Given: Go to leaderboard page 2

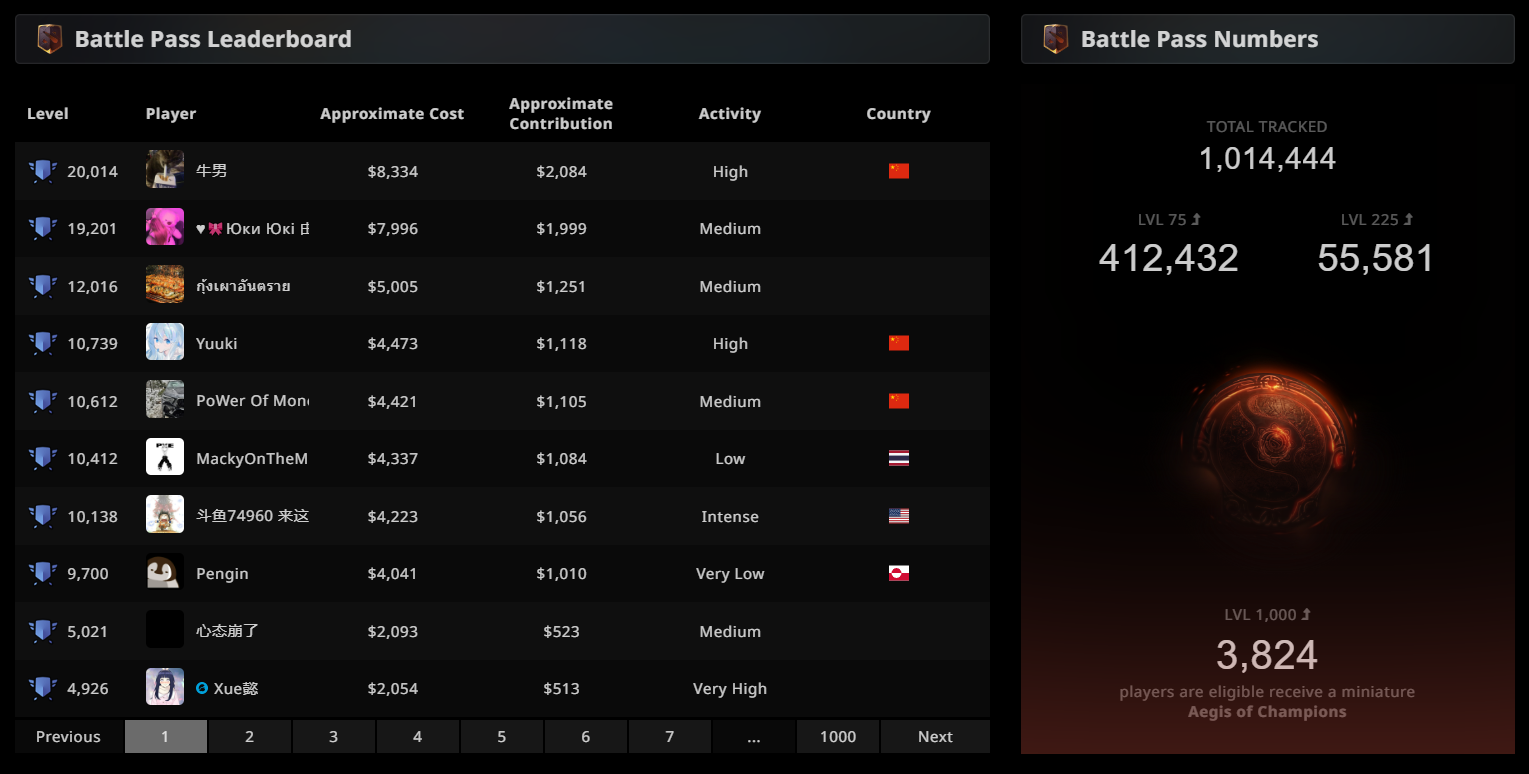Looking at the screenshot, I should click(249, 736).
